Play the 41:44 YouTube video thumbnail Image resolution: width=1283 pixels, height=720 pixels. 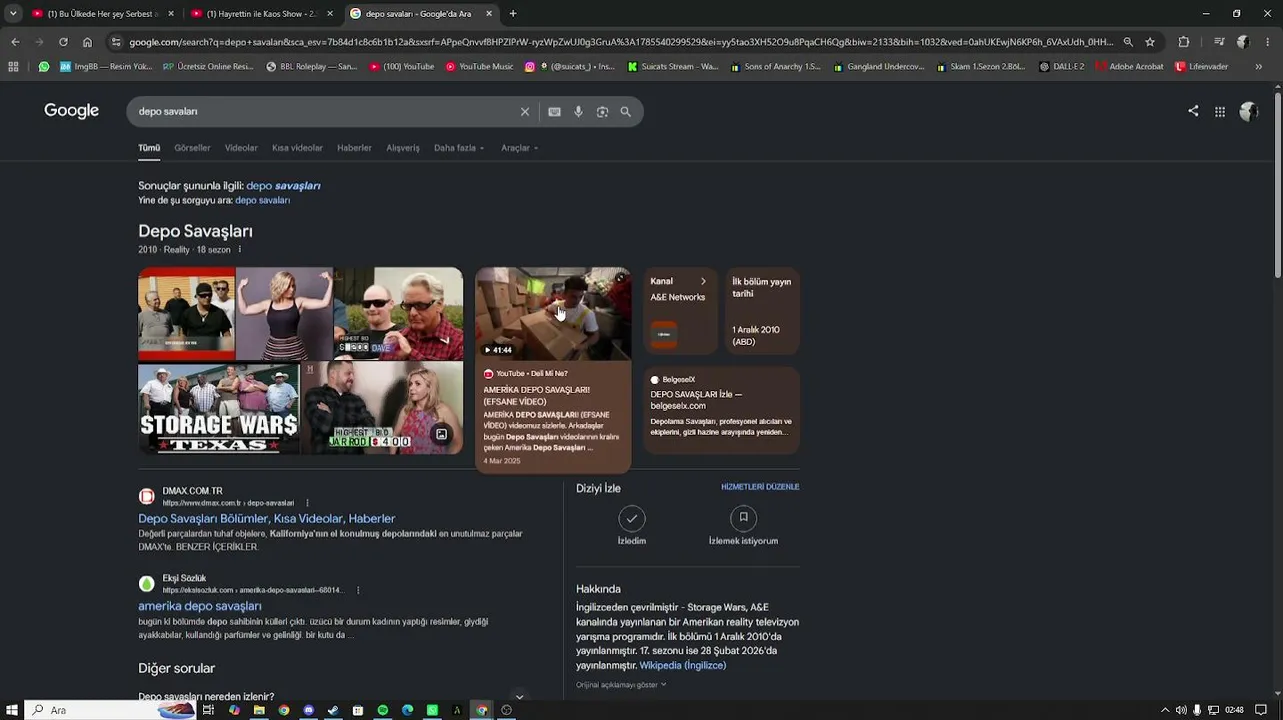[553, 313]
